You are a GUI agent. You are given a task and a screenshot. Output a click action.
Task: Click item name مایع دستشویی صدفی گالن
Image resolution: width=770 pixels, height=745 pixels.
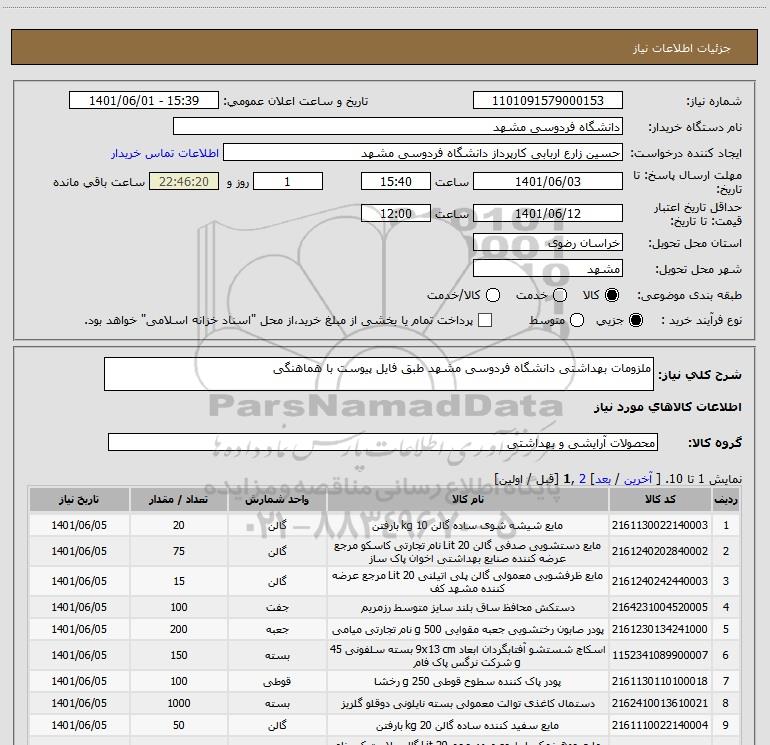tap(468, 552)
